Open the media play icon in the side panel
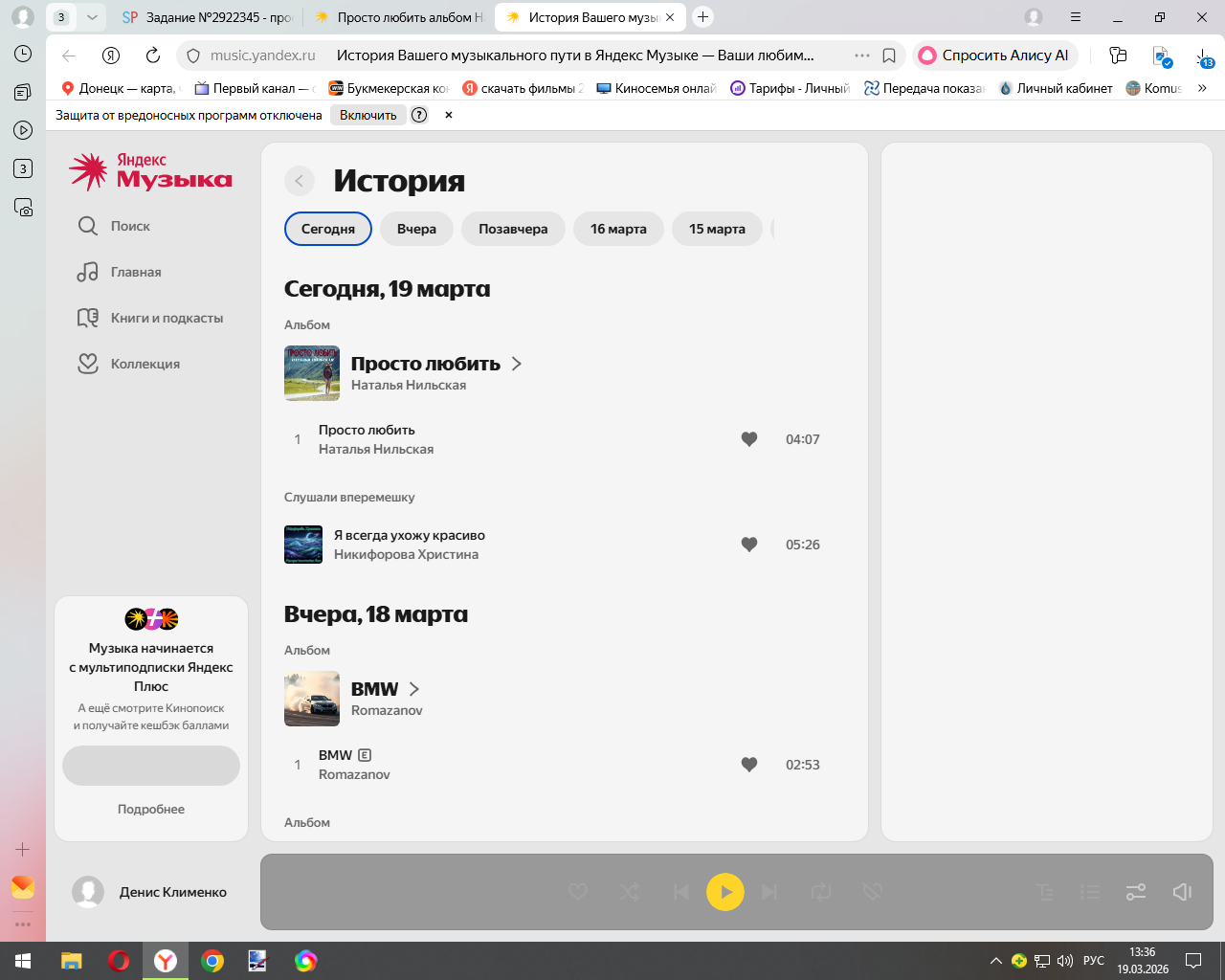Image resolution: width=1225 pixels, height=980 pixels. pyautogui.click(x=23, y=130)
